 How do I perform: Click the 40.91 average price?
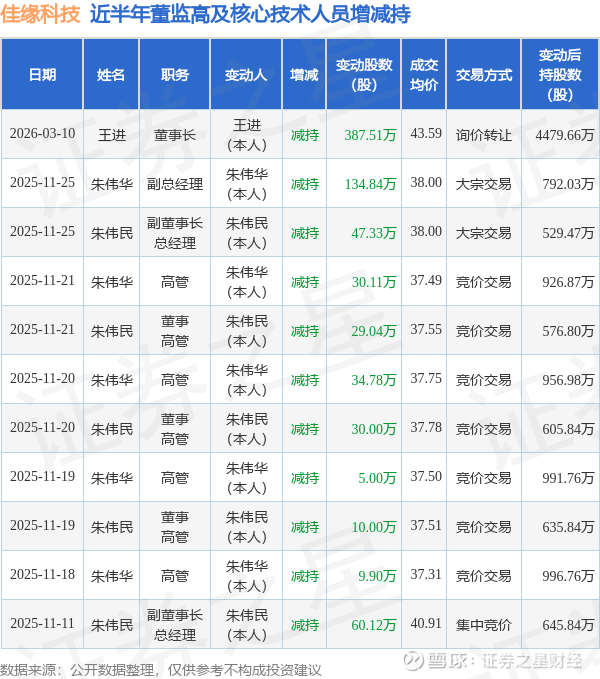pyautogui.click(x=426, y=623)
